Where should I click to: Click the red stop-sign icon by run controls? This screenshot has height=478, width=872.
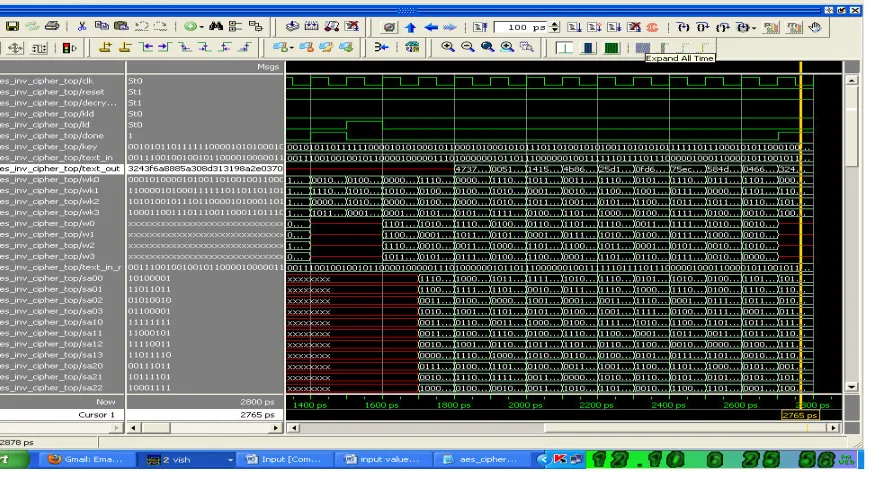point(652,27)
